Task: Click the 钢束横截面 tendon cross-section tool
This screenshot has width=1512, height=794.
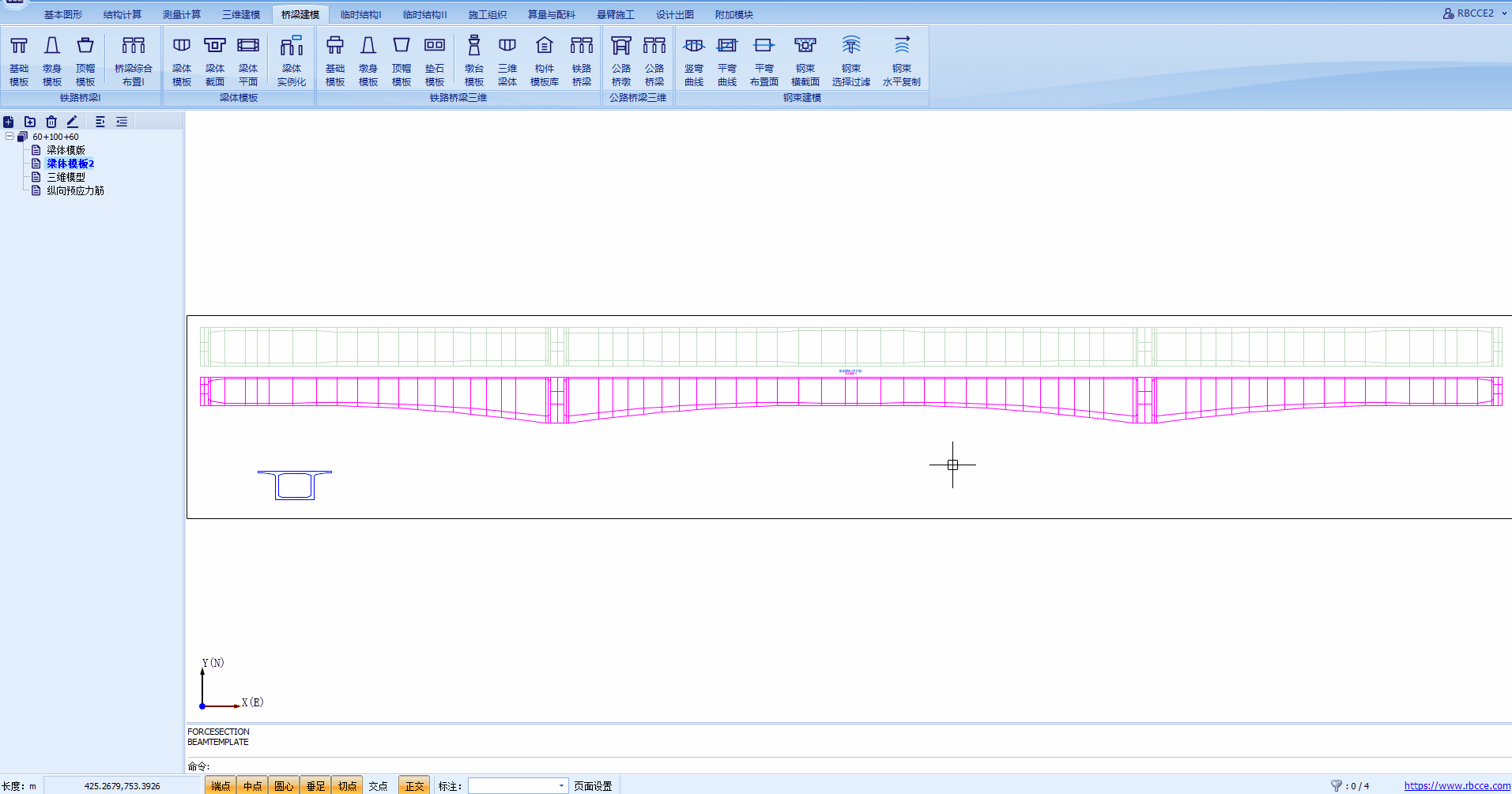Action: 805,60
